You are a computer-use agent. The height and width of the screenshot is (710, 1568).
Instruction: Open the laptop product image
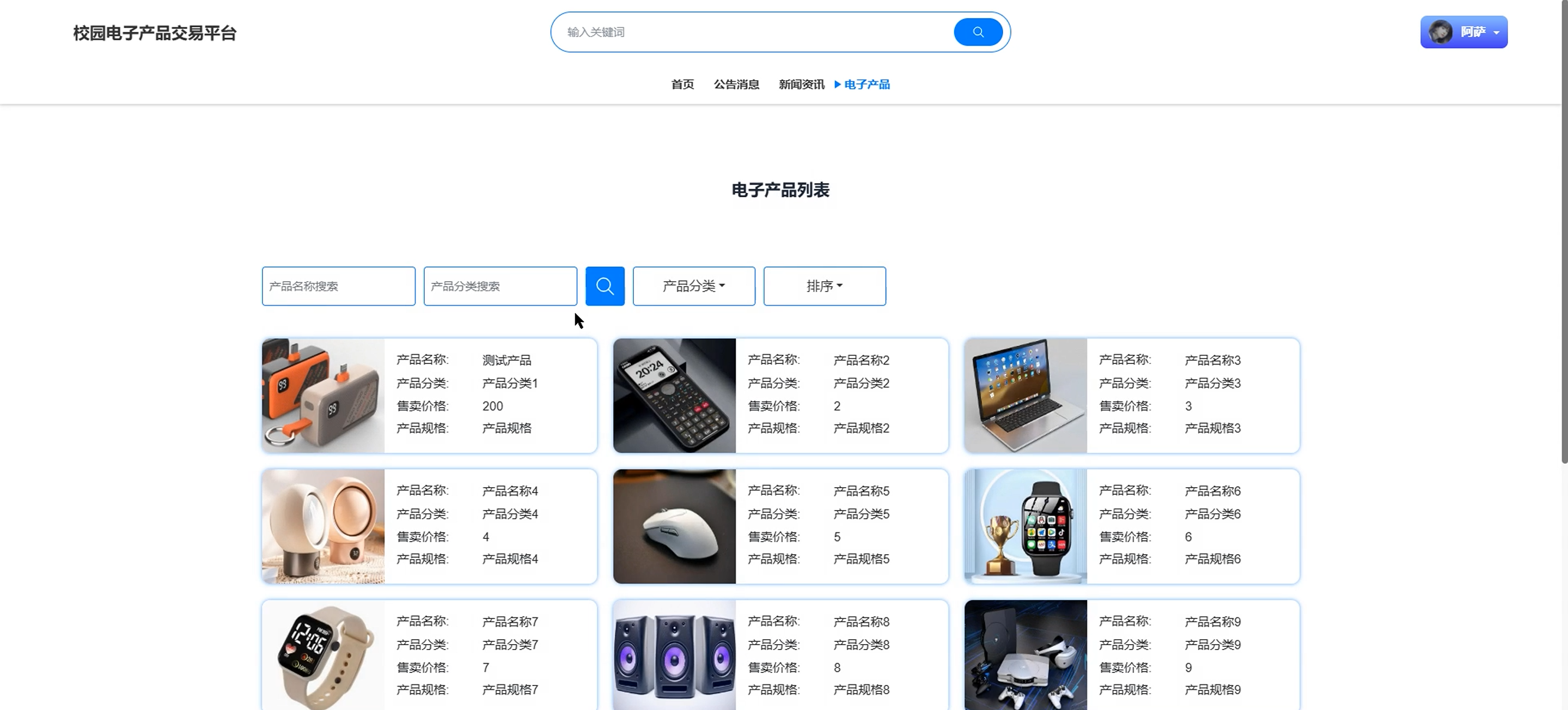tap(1025, 396)
